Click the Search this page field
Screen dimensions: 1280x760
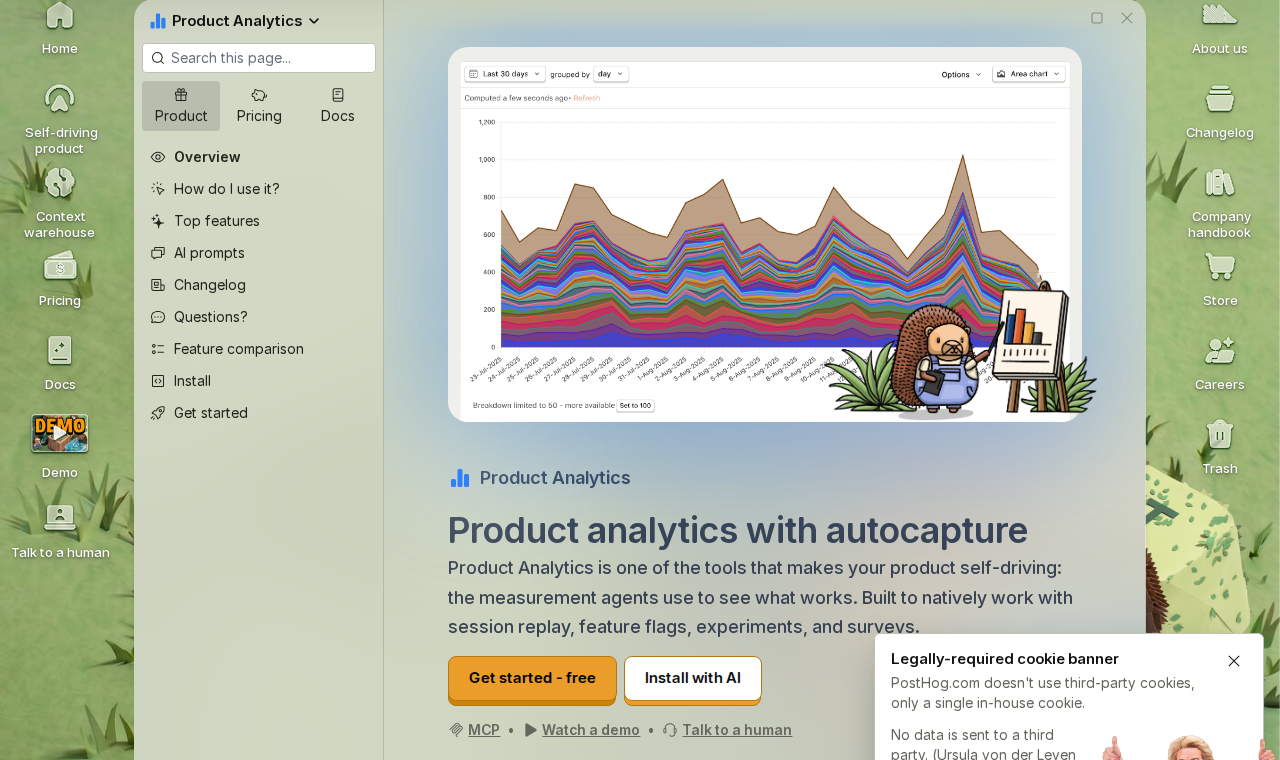259,58
